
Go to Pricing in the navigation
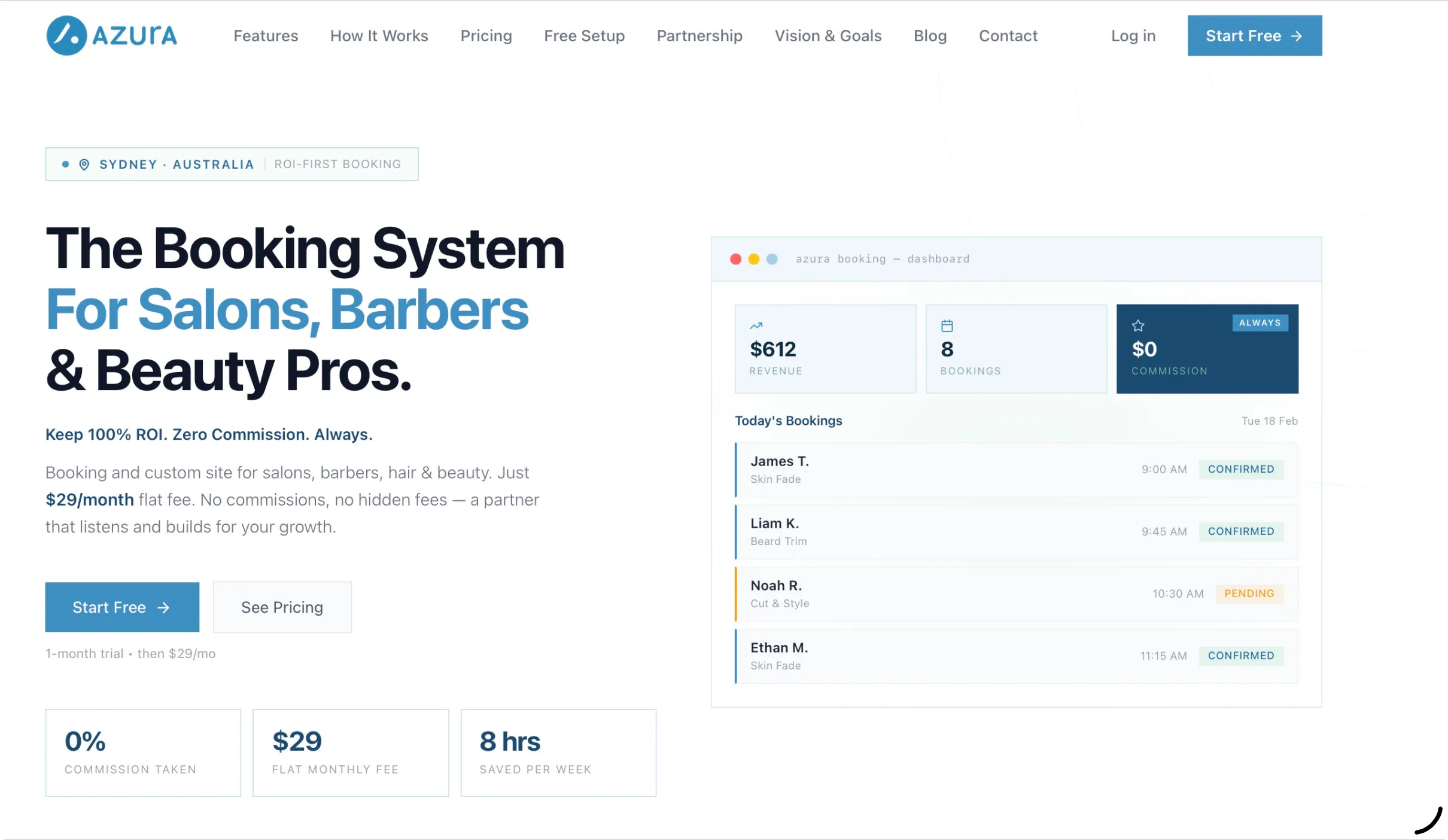point(486,36)
